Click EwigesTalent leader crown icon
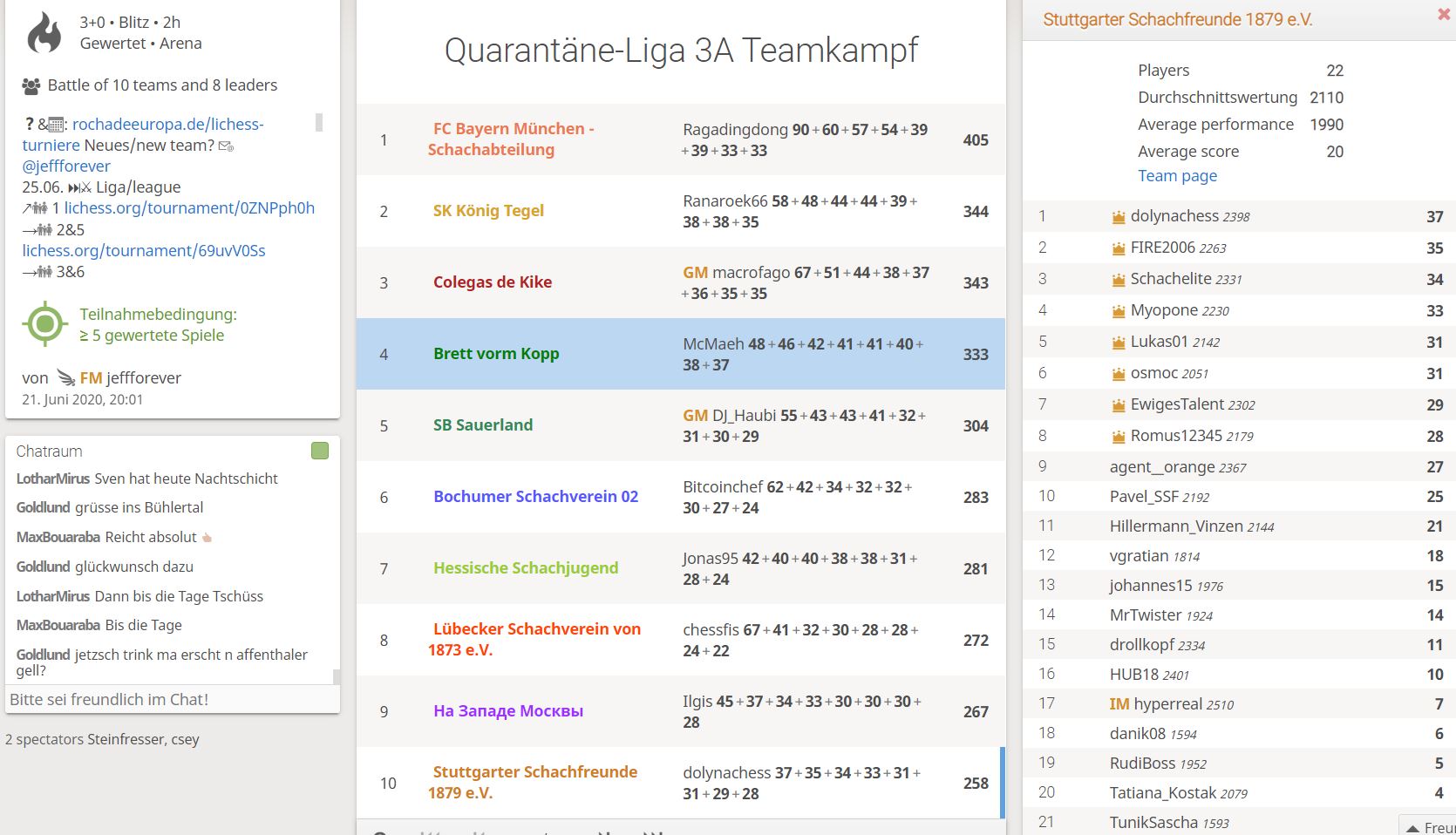Screen dimensions: 1456x835 tap(1119, 405)
